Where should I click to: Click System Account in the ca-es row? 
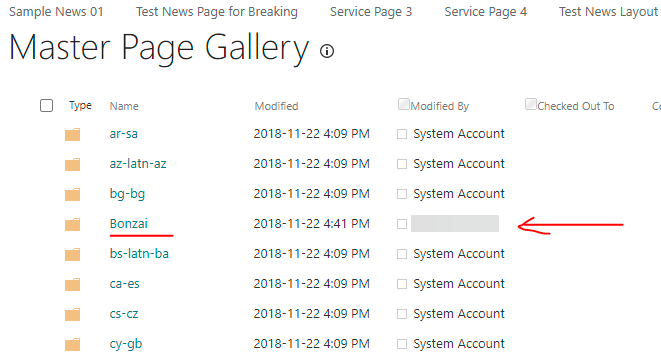click(459, 284)
